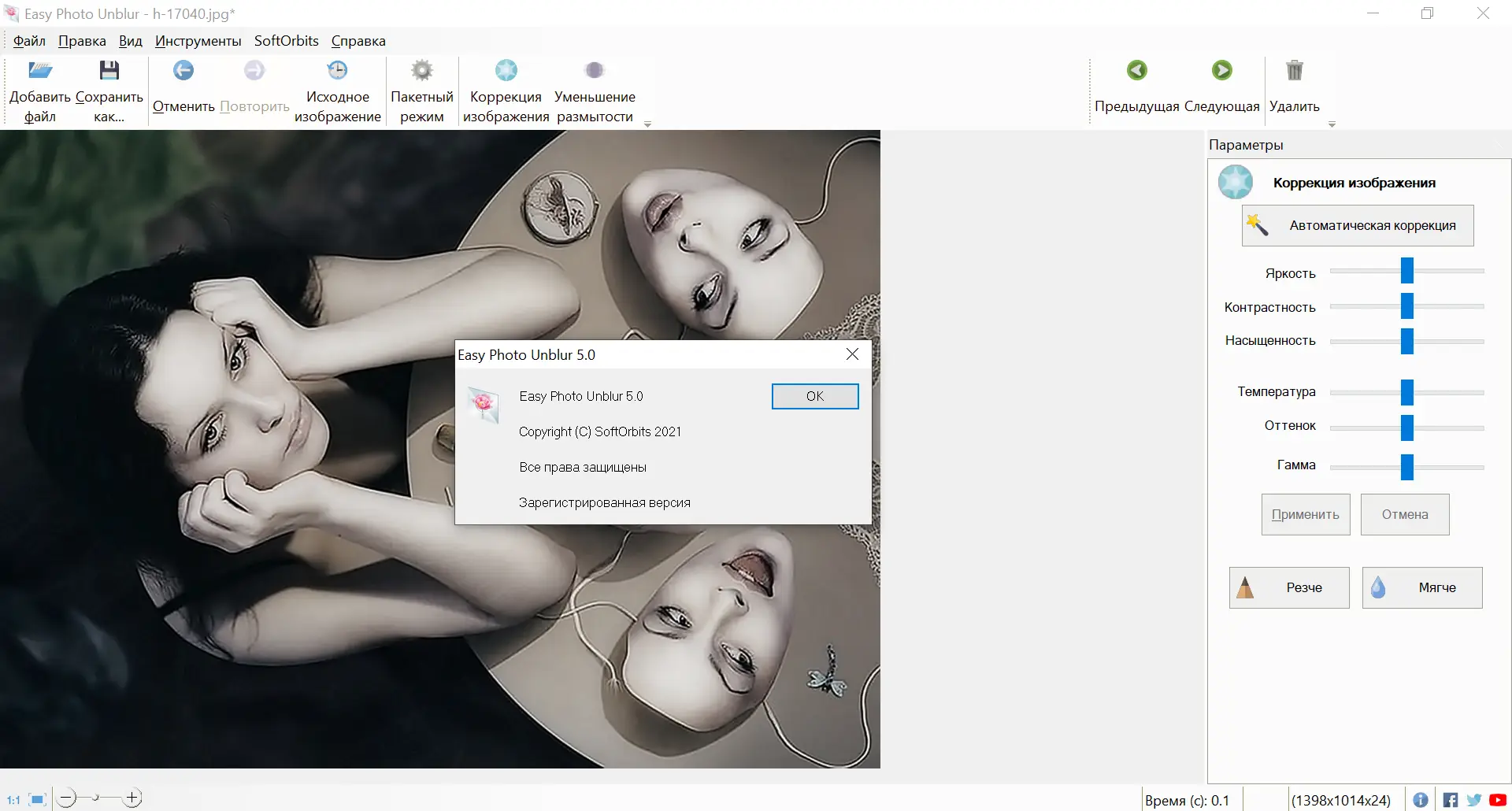The image size is (1512, 811).
Task: Click the Температура slider handle
Action: tap(1407, 392)
